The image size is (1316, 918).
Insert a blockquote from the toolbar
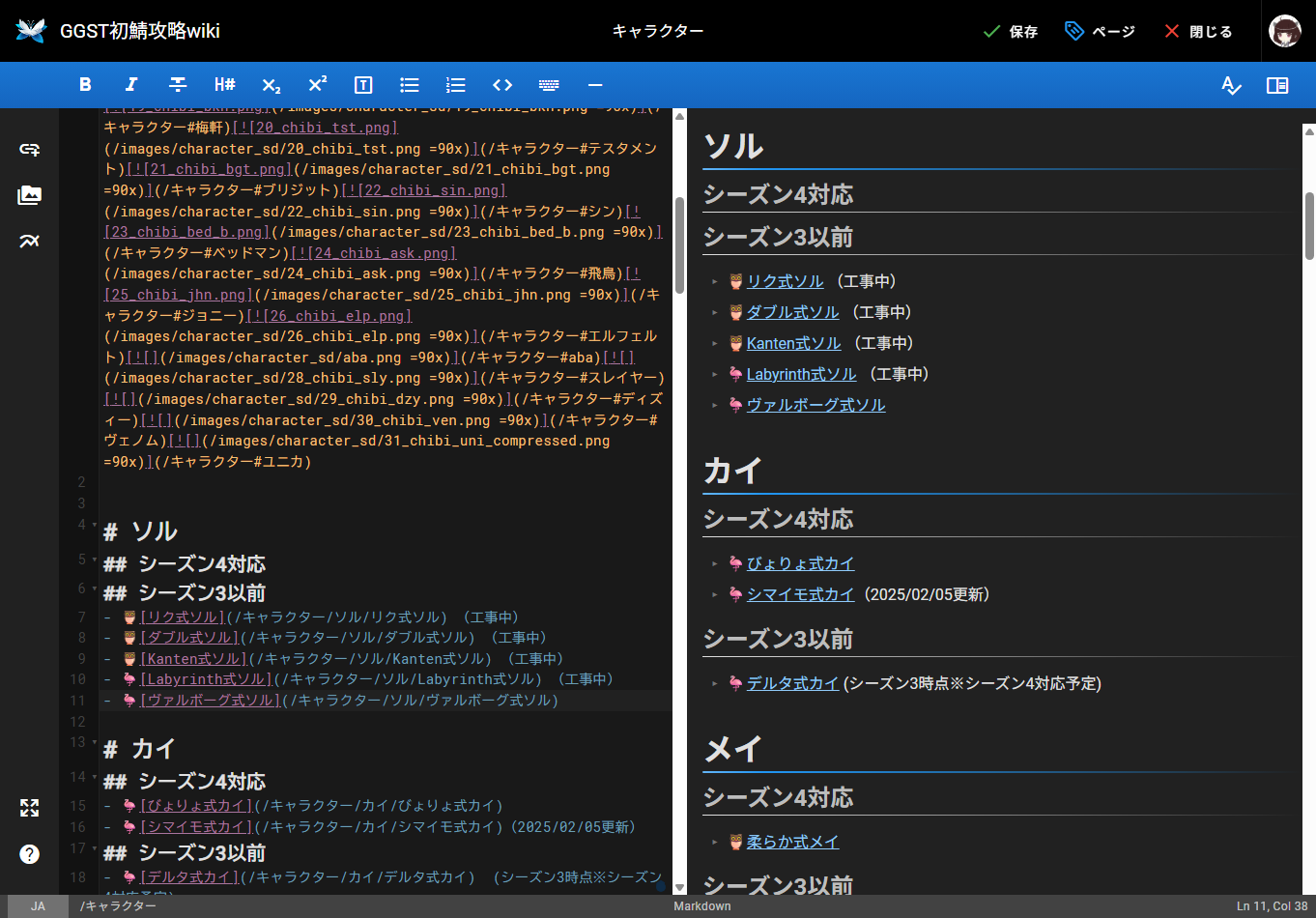coord(363,85)
